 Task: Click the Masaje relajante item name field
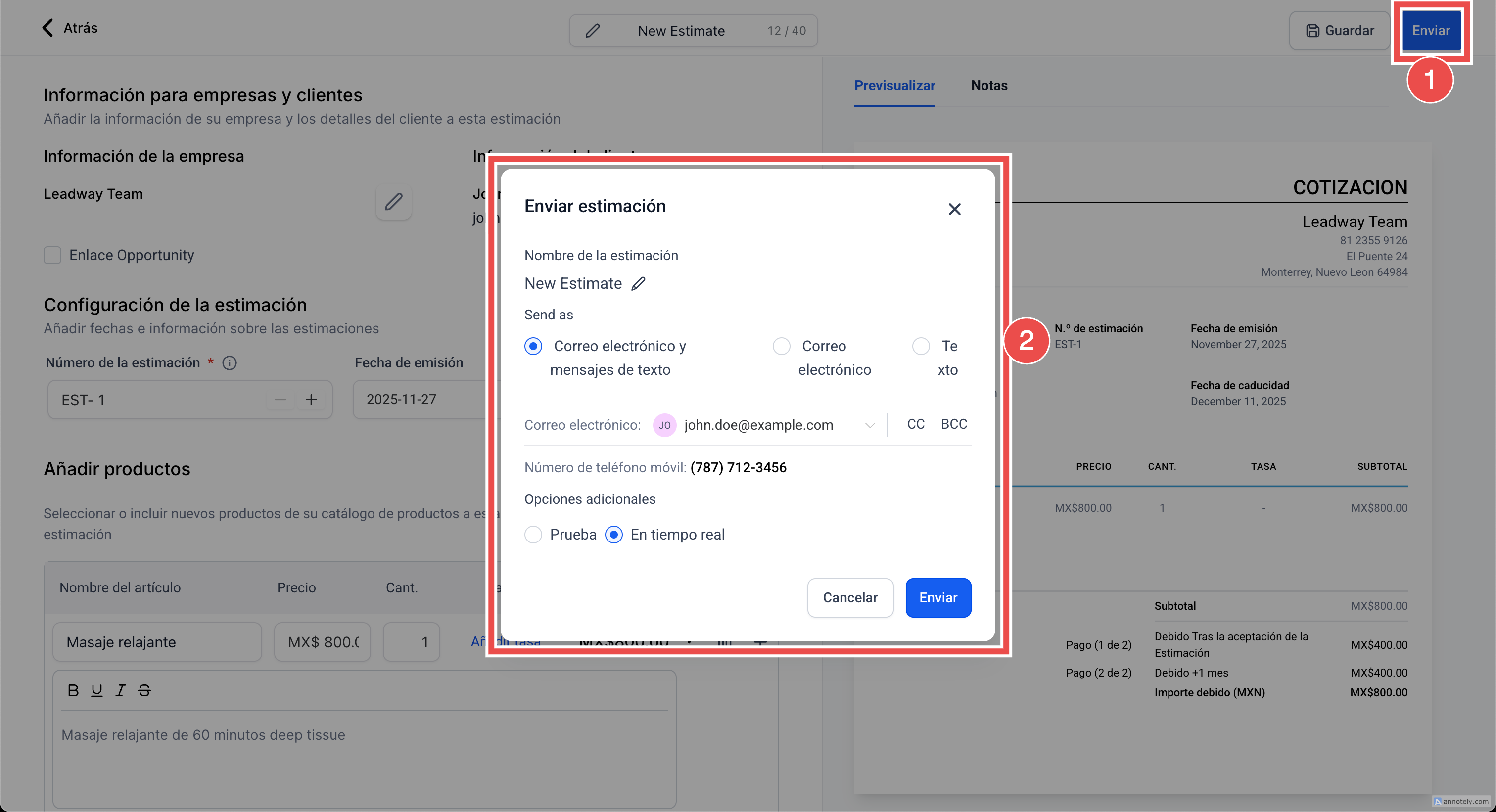coord(157,641)
